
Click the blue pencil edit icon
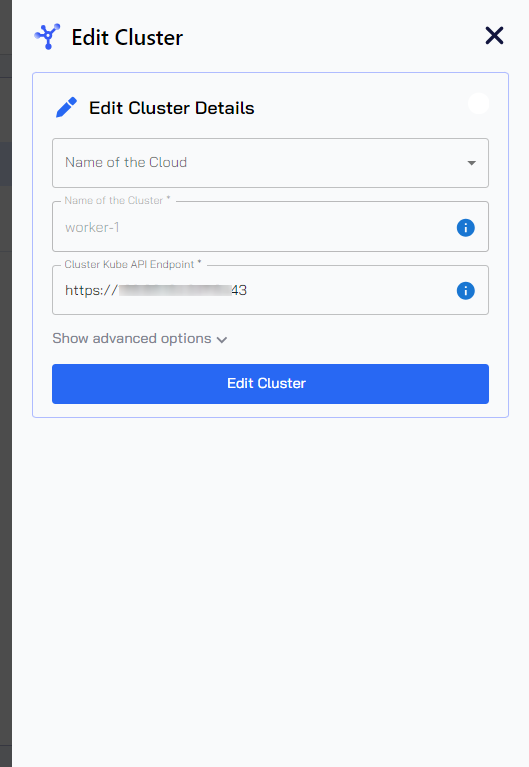tap(67, 107)
